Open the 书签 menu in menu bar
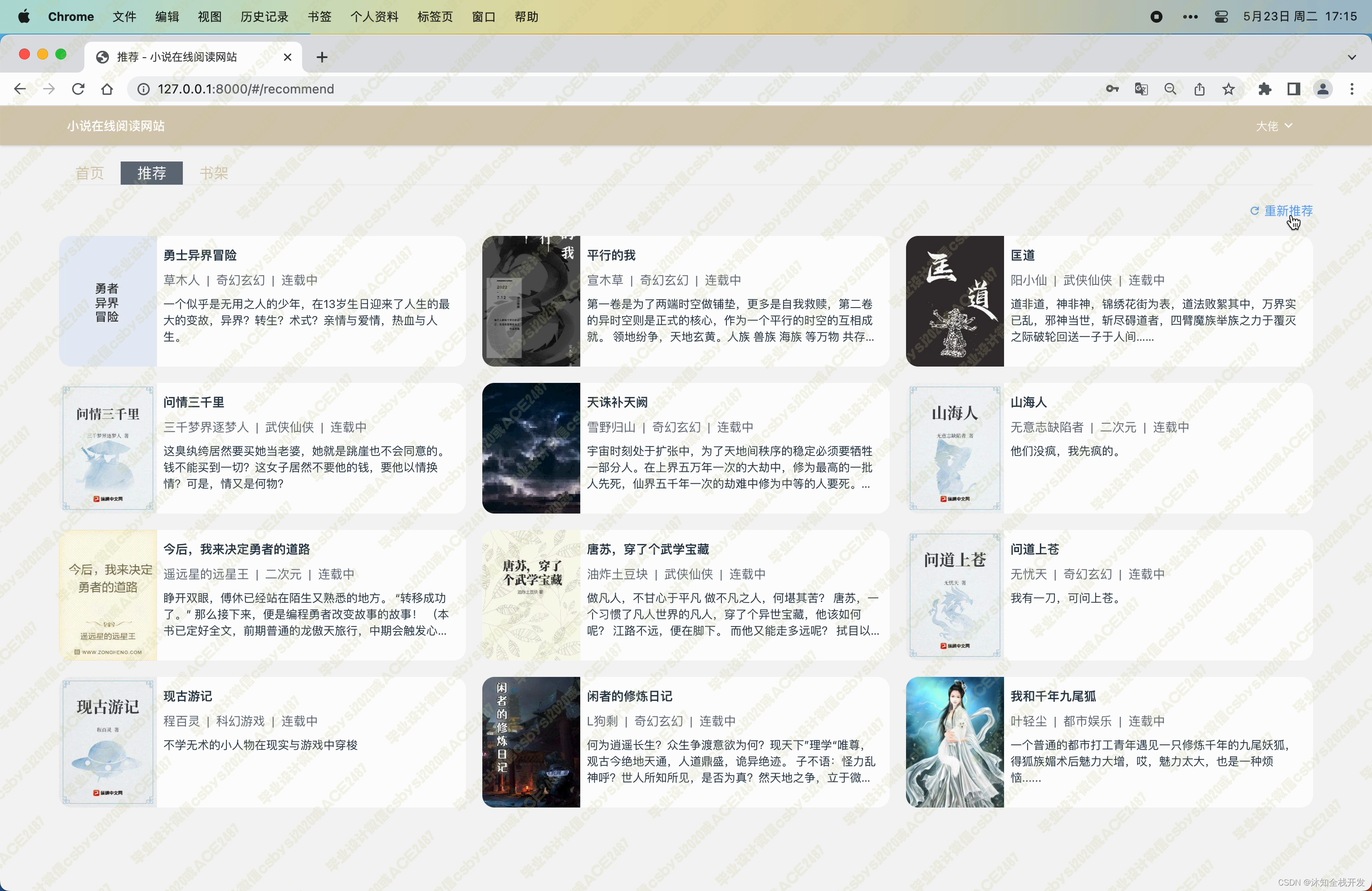Viewport: 1372px width, 891px height. coord(319,17)
